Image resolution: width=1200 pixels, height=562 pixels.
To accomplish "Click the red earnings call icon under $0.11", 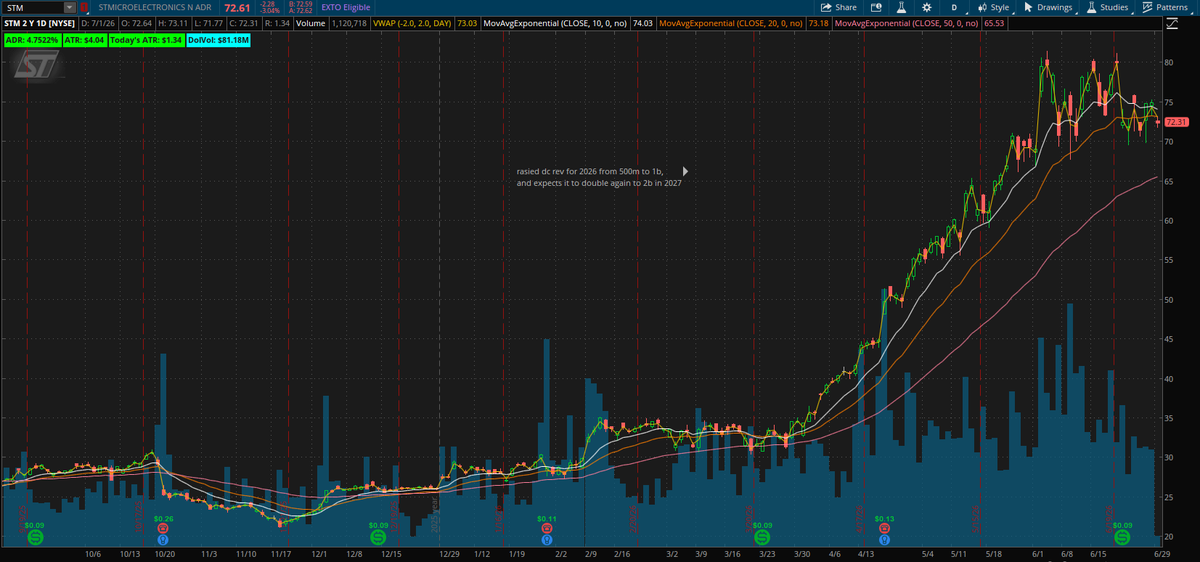I will click(x=547, y=528).
